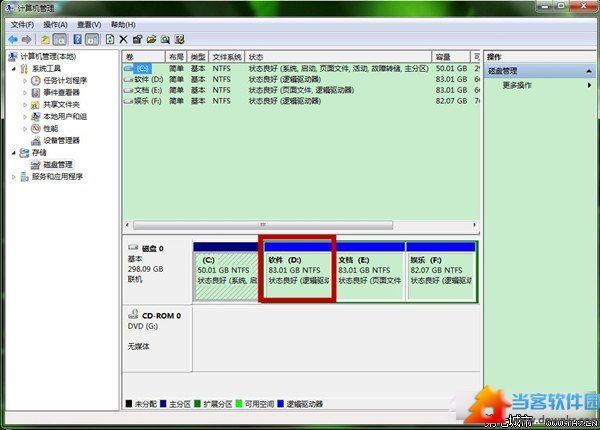The width and height of the screenshot is (600, 430).
Task: Open 设备管理器 in the tree
Action: click(x=61, y=140)
